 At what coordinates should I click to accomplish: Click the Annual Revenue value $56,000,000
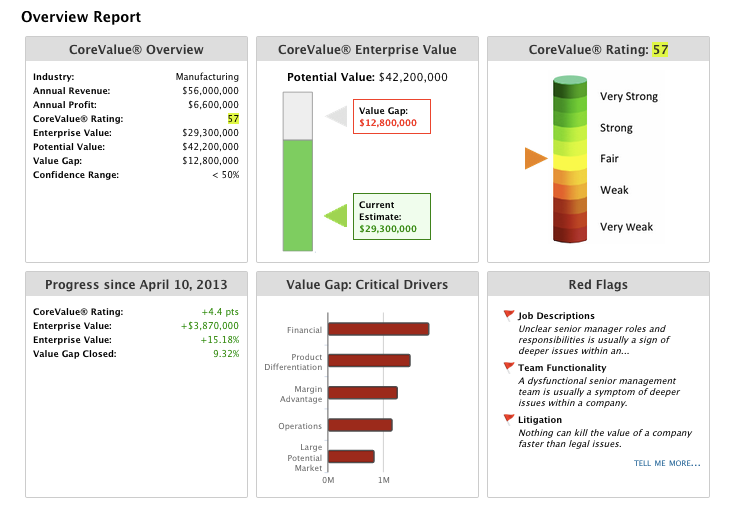210,90
